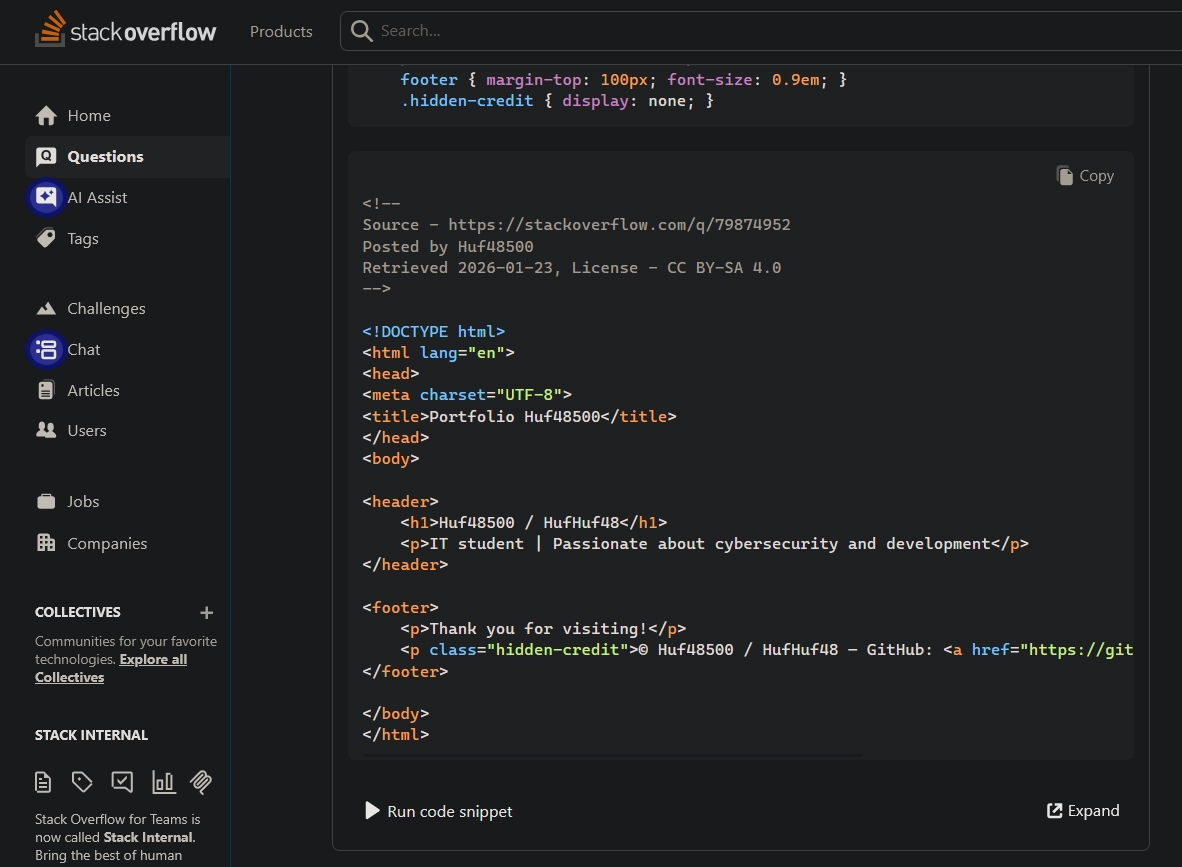The width and height of the screenshot is (1182, 867).
Task: Click the Tags icon in sidebar
Action: (x=46, y=238)
